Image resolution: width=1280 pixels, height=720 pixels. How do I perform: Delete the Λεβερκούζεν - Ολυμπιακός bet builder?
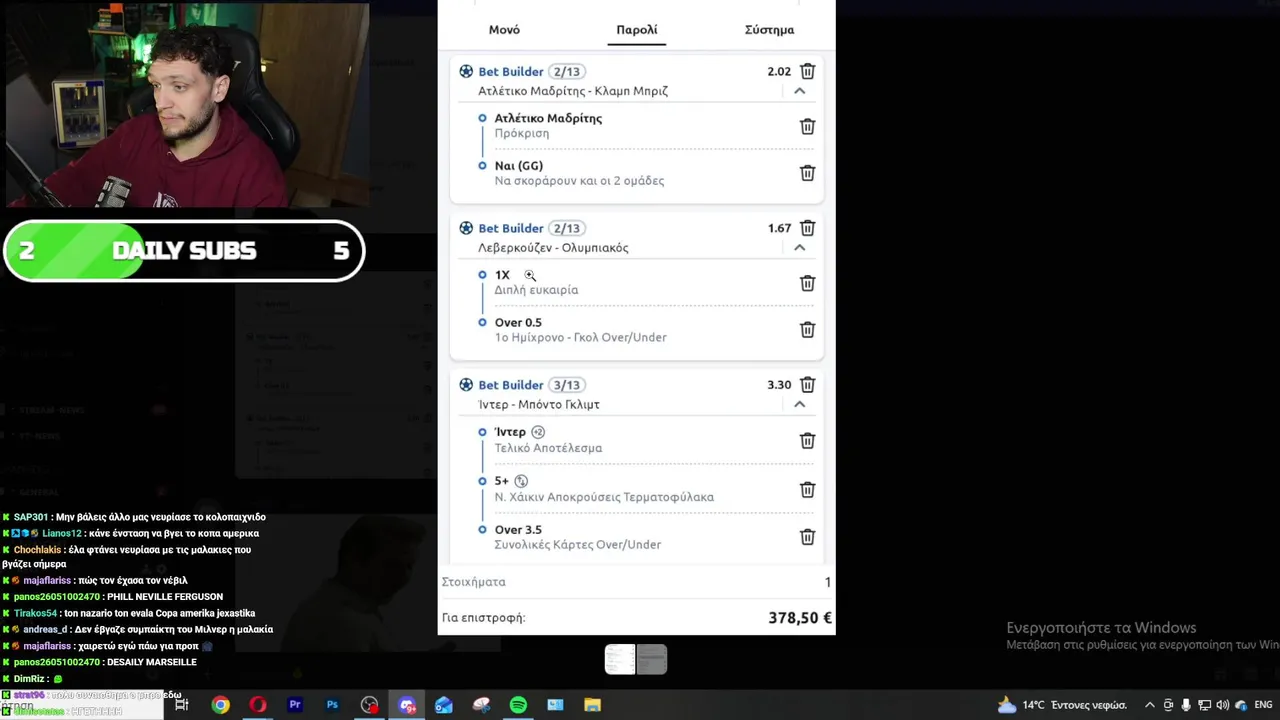pyautogui.click(x=807, y=228)
